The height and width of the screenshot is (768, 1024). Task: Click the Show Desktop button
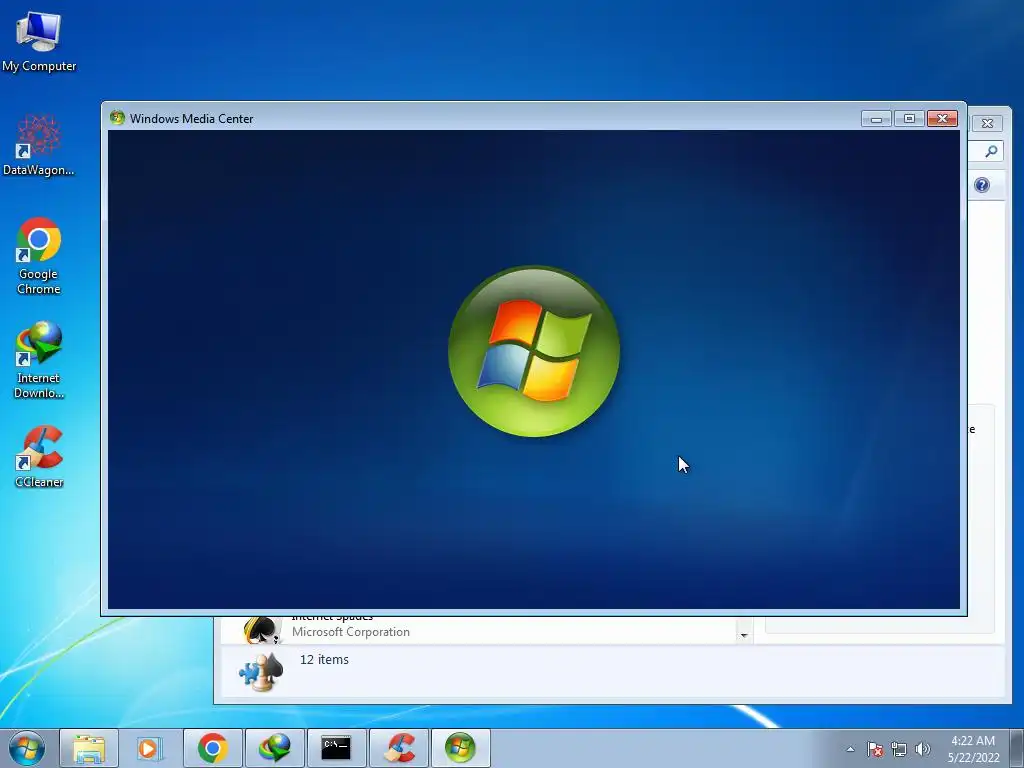1017,748
